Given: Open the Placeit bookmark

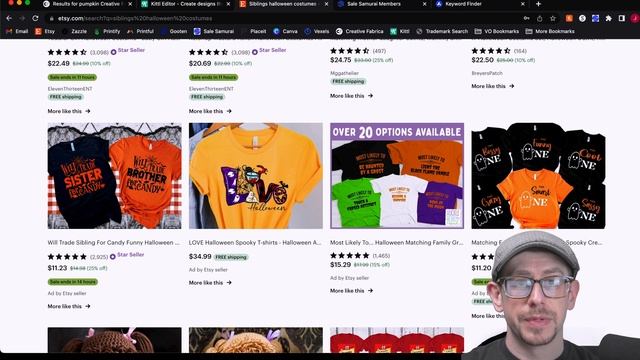Looking at the screenshot, I should (254, 31).
